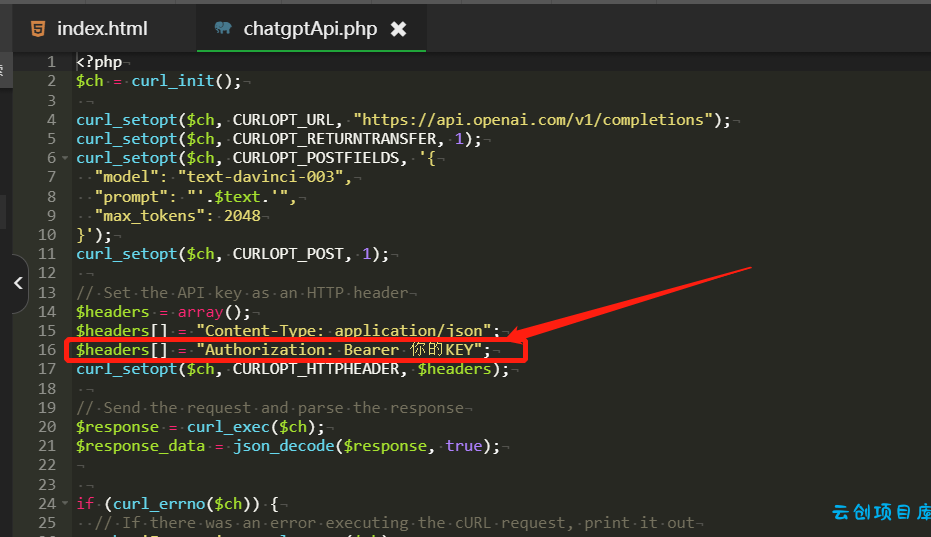The width and height of the screenshot is (931, 537).
Task: Fold code block at line 6
Action: click(65, 158)
